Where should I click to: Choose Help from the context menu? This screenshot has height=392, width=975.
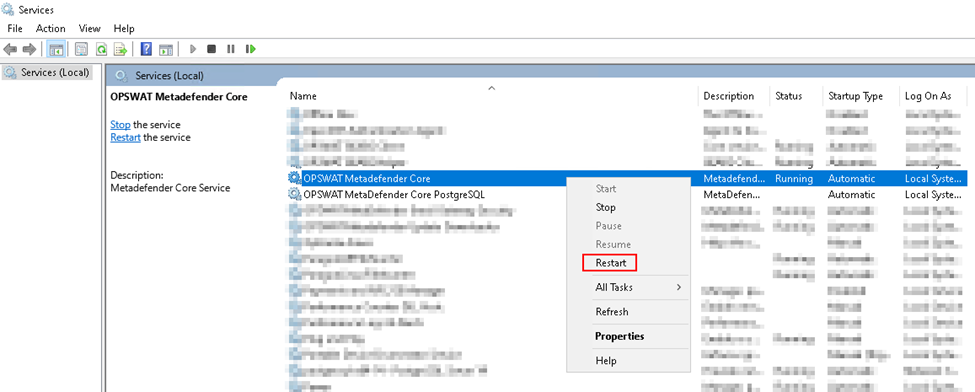click(x=606, y=361)
